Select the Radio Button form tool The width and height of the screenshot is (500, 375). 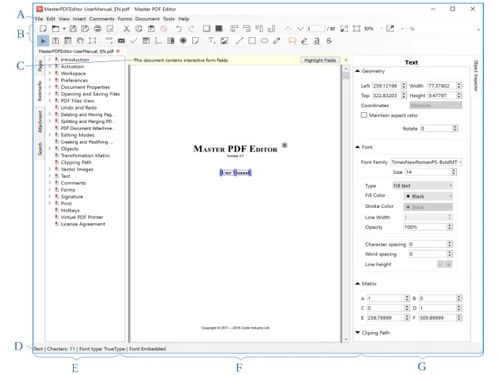pos(183,41)
